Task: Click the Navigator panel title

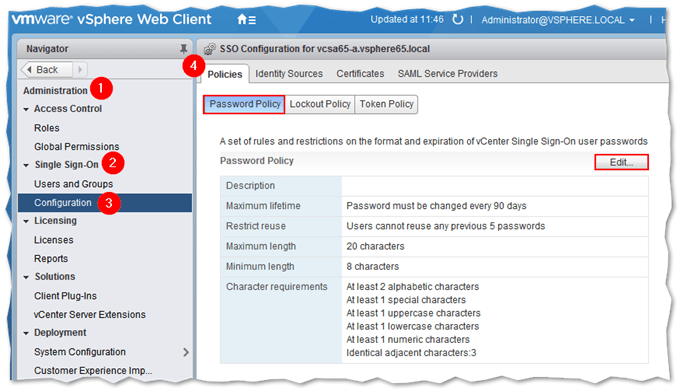Action: tap(47, 49)
